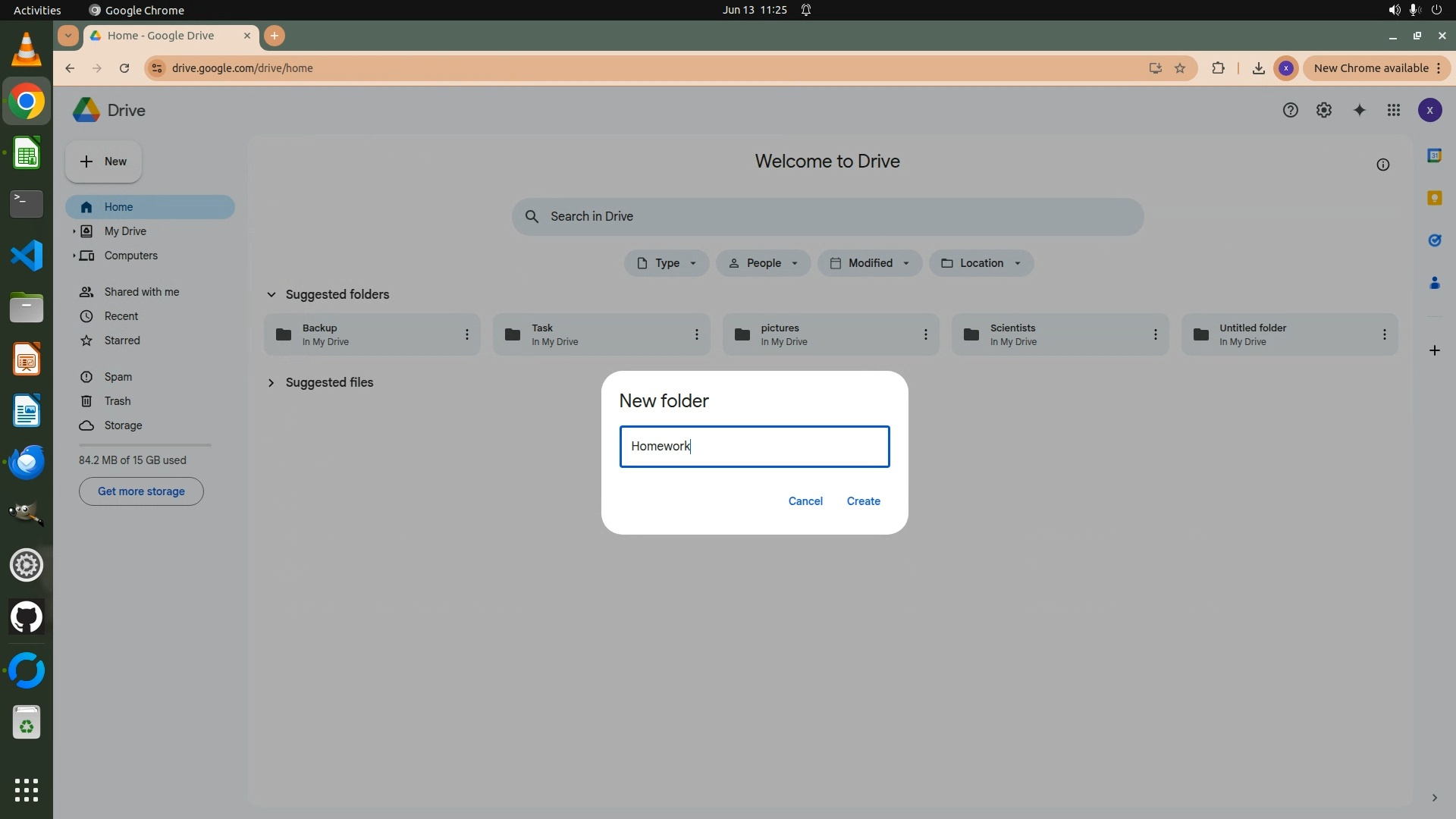
Task: Collapse the Suggested folders section
Action: [271, 294]
